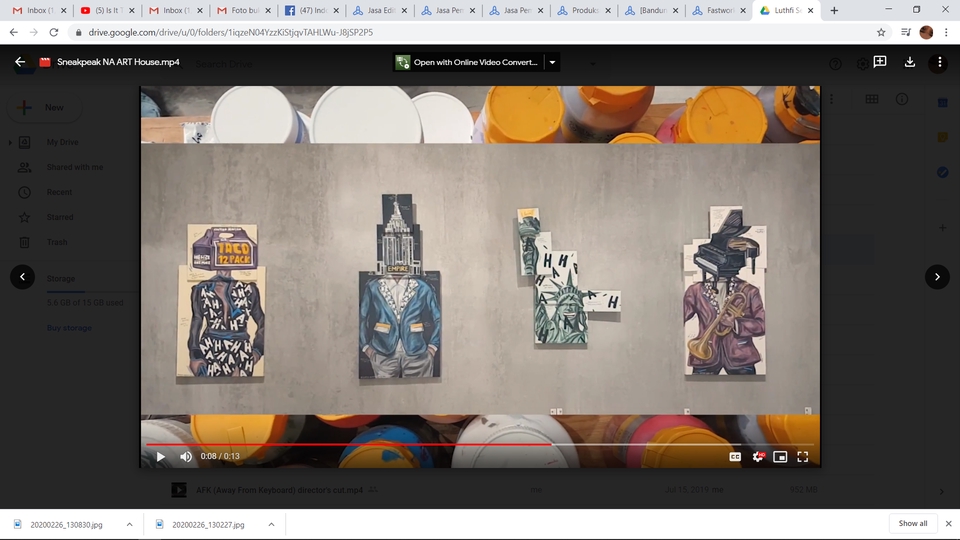960x540 pixels.
Task: Open Recent files list
Action: click(x=59, y=192)
